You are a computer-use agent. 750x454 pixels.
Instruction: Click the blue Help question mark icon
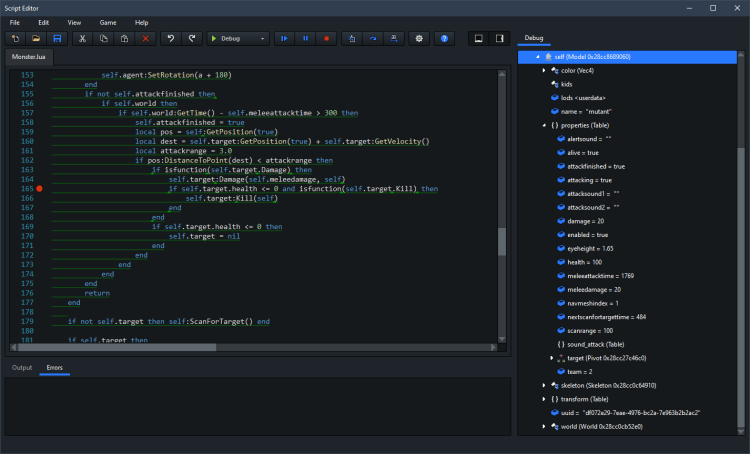click(x=444, y=38)
